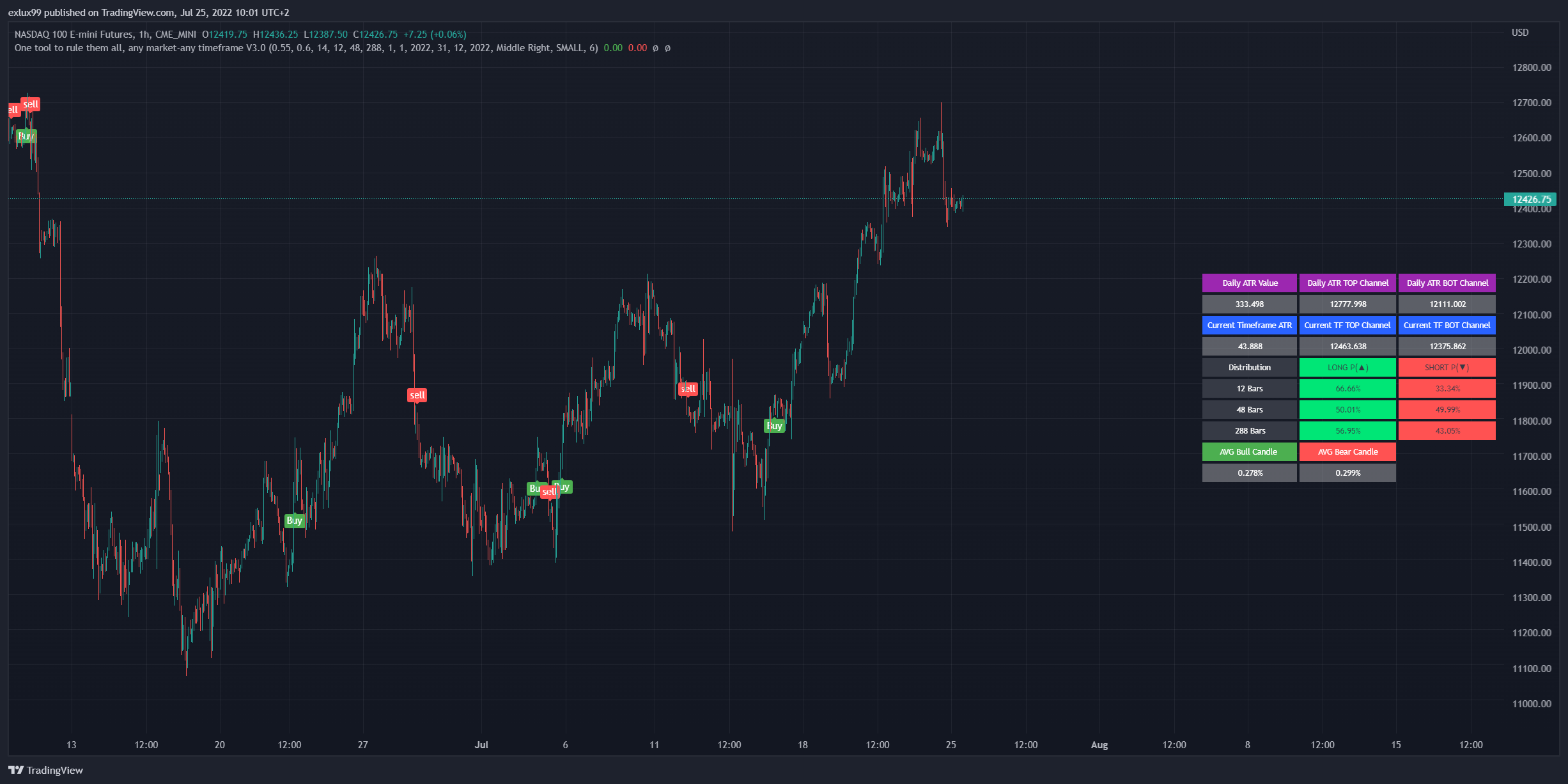Click the current price tag 12426.75

point(1530,200)
